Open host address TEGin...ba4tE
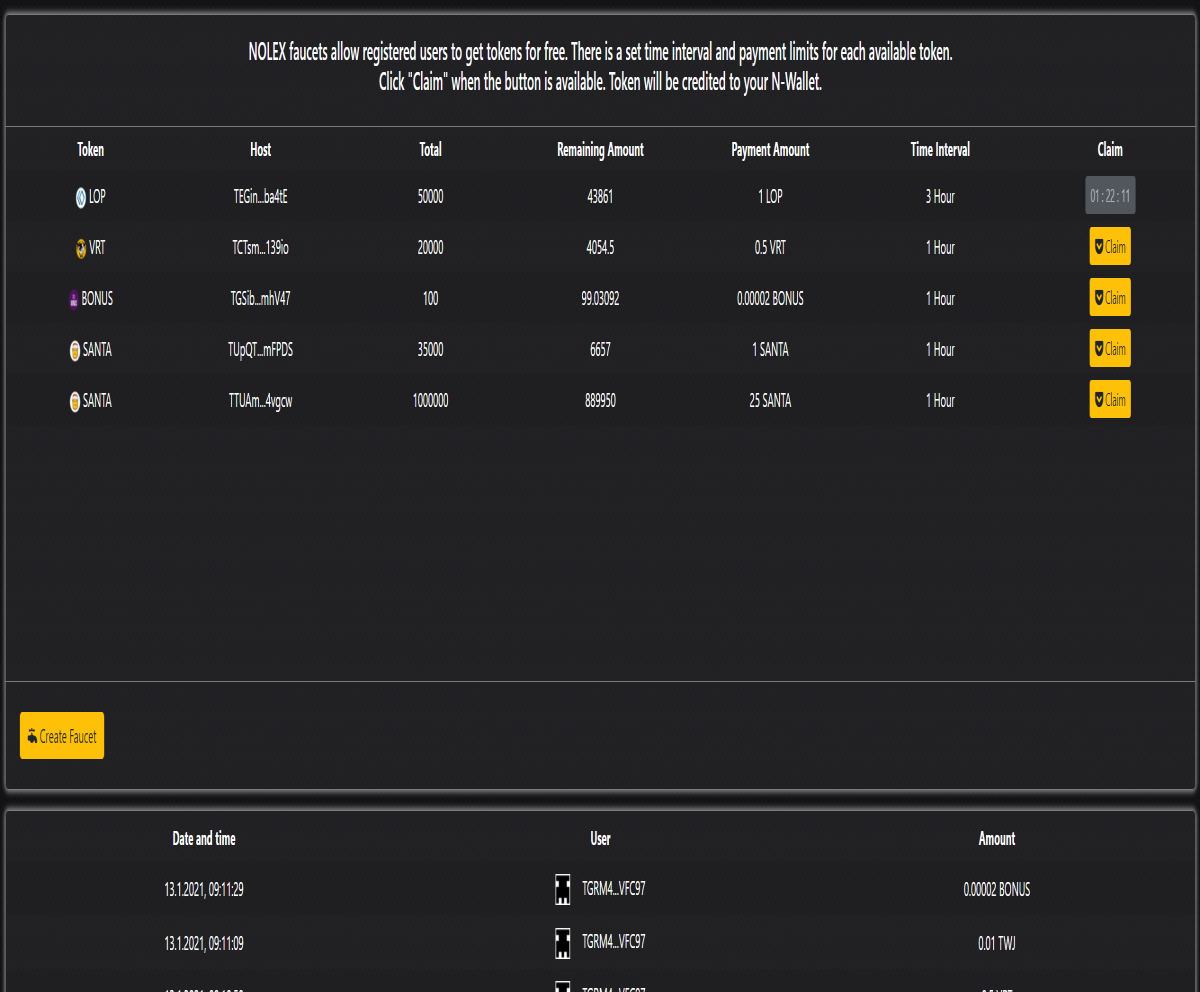The height and width of the screenshot is (992, 1200). pos(260,198)
